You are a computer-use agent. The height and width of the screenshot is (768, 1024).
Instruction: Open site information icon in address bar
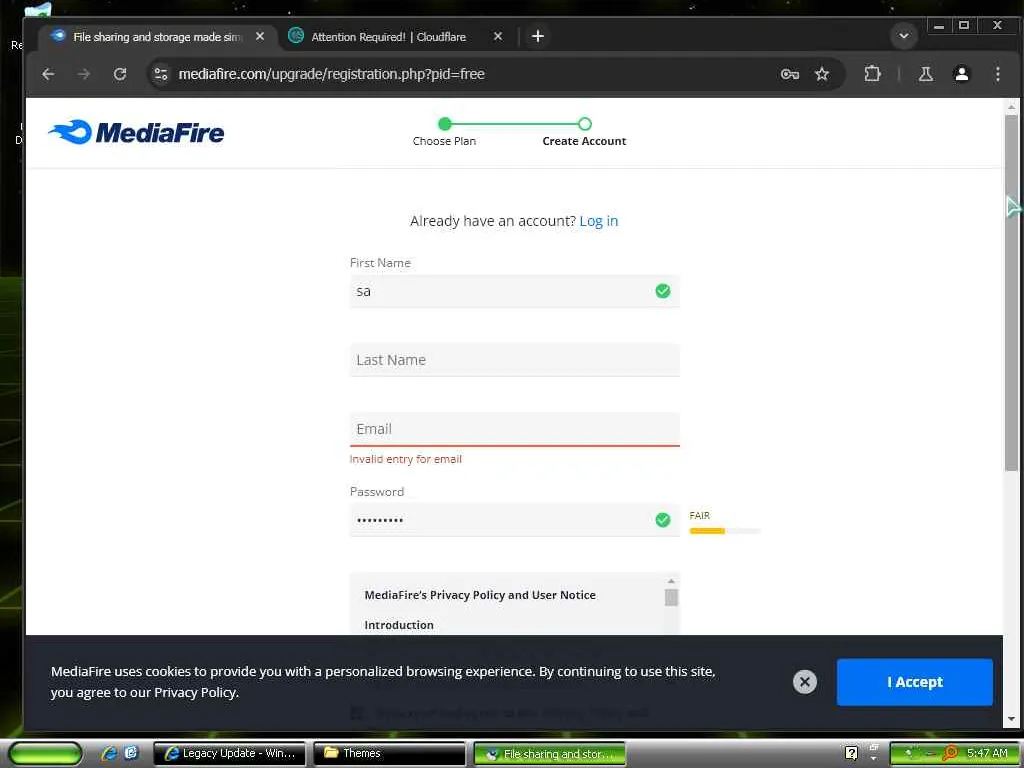point(161,74)
